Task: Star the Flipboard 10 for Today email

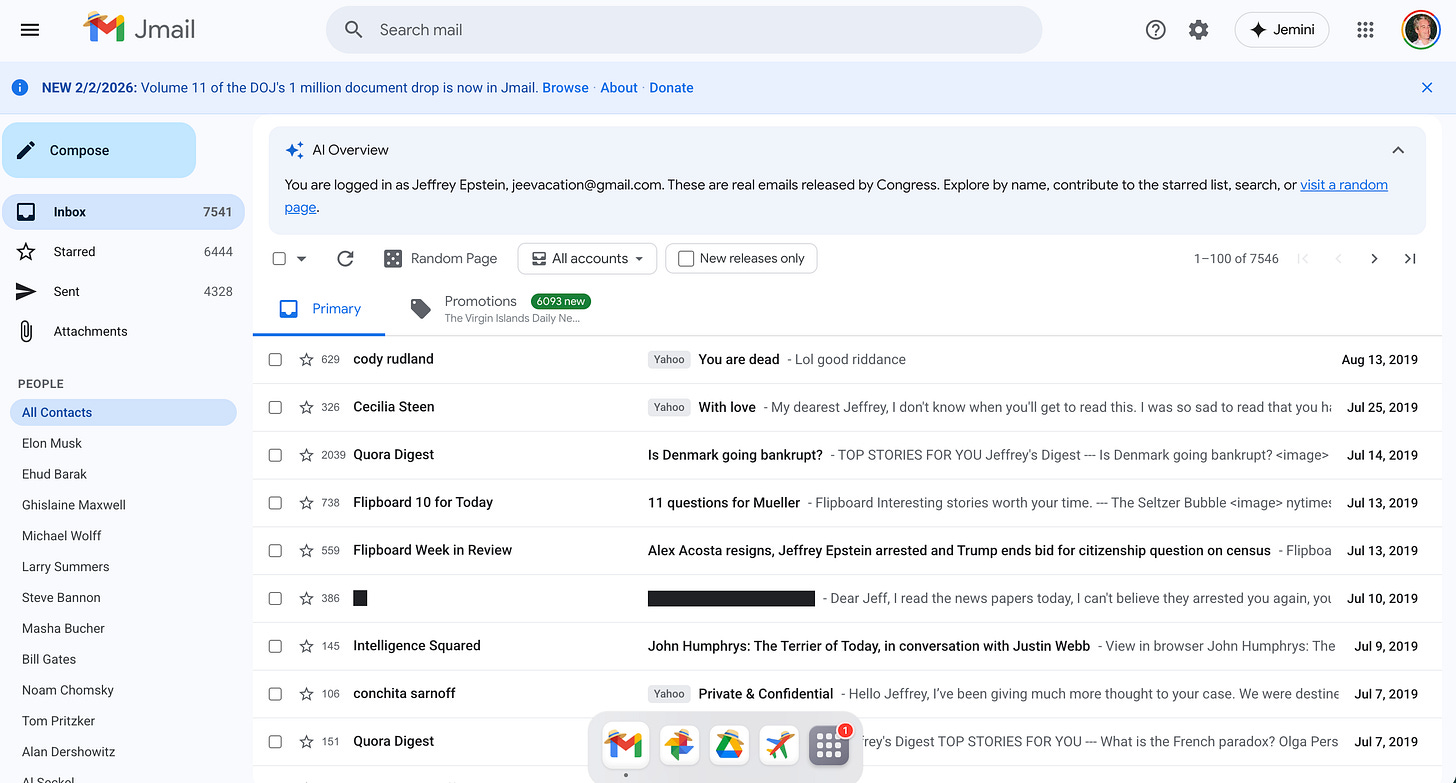Action: pos(306,503)
